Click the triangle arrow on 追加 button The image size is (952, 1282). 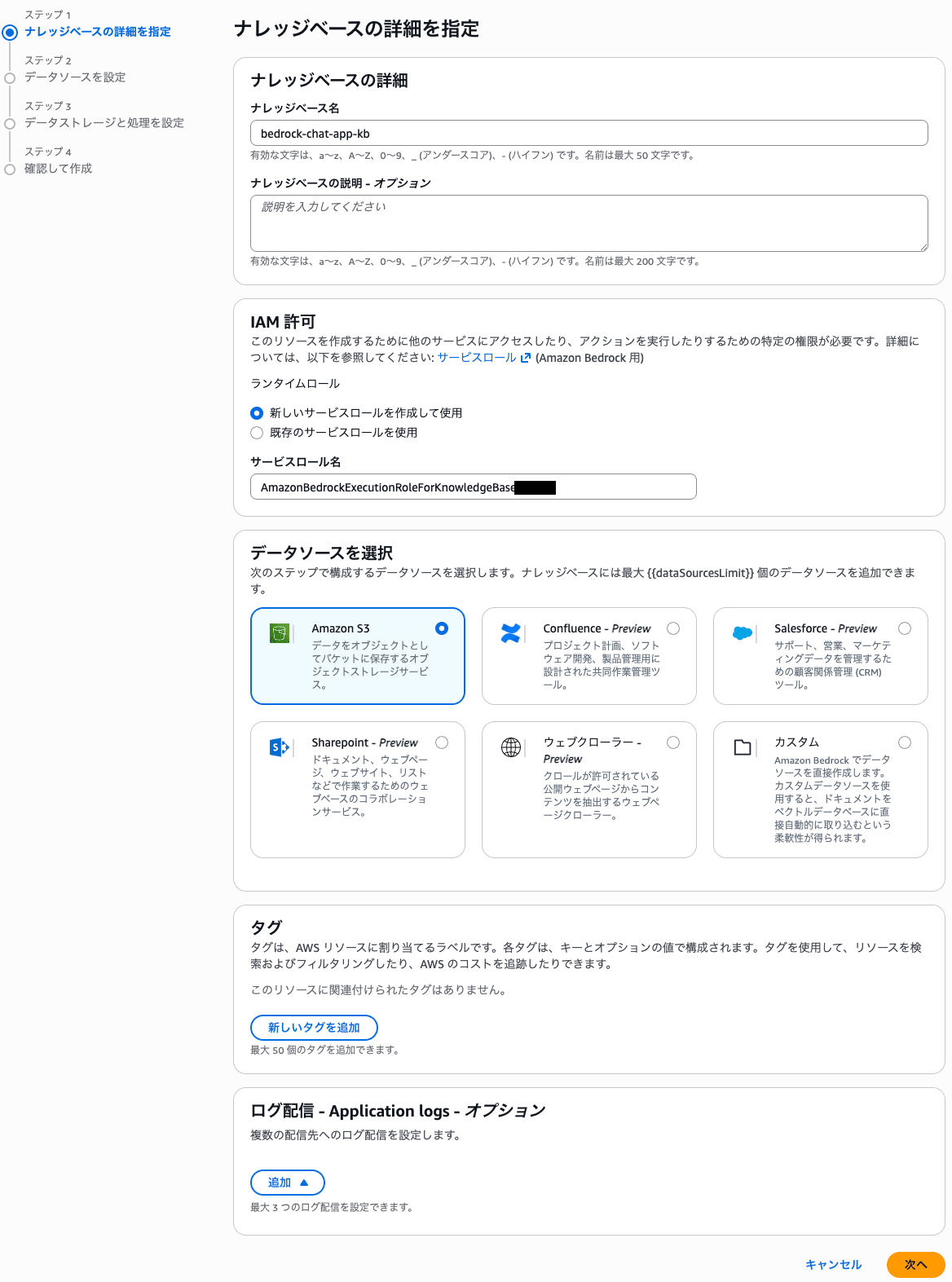pyautogui.click(x=304, y=1183)
